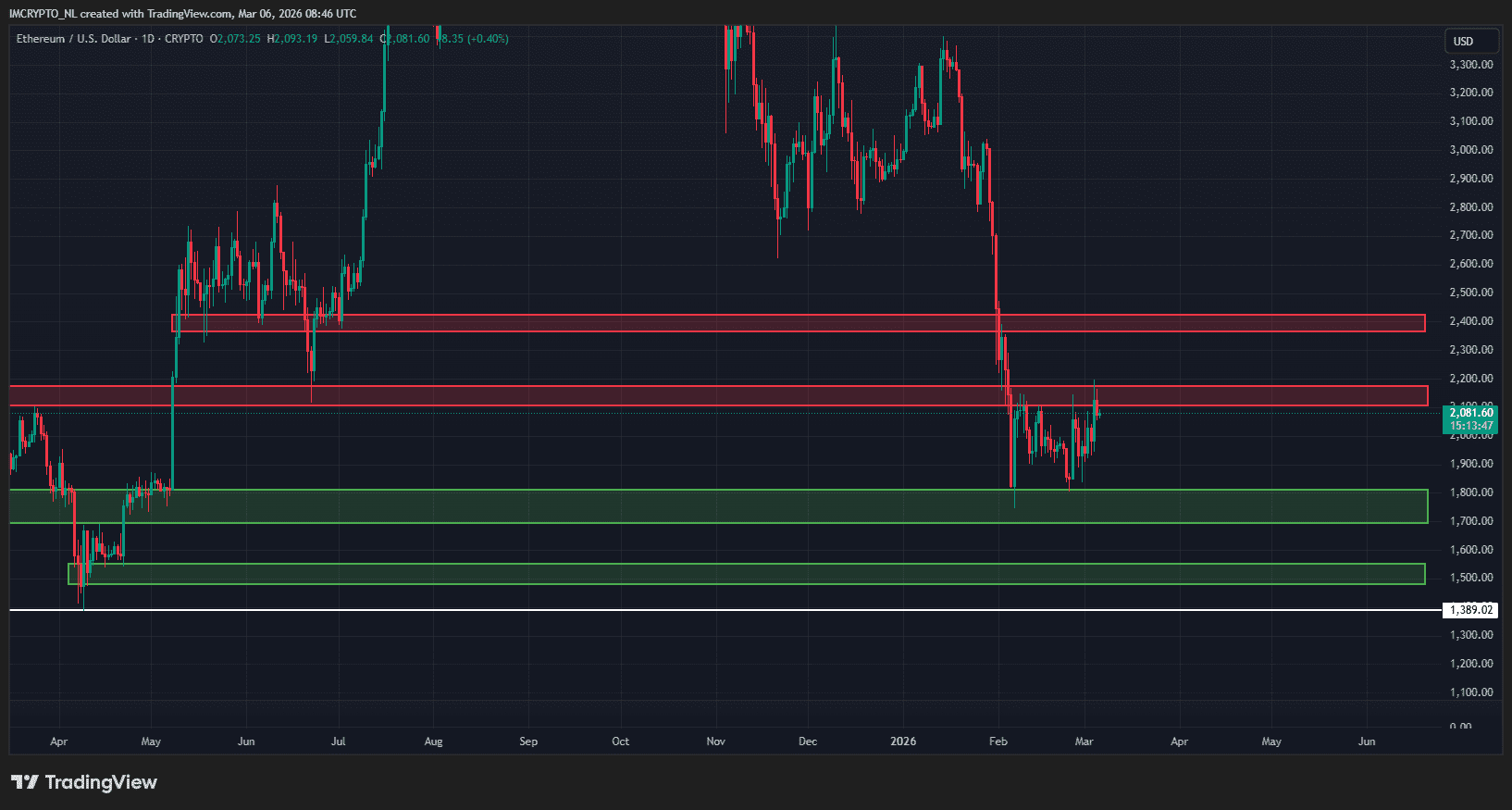The image size is (1512, 810).
Task: Click the CRYPTO exchange label in header
Action: coord(183,39)
